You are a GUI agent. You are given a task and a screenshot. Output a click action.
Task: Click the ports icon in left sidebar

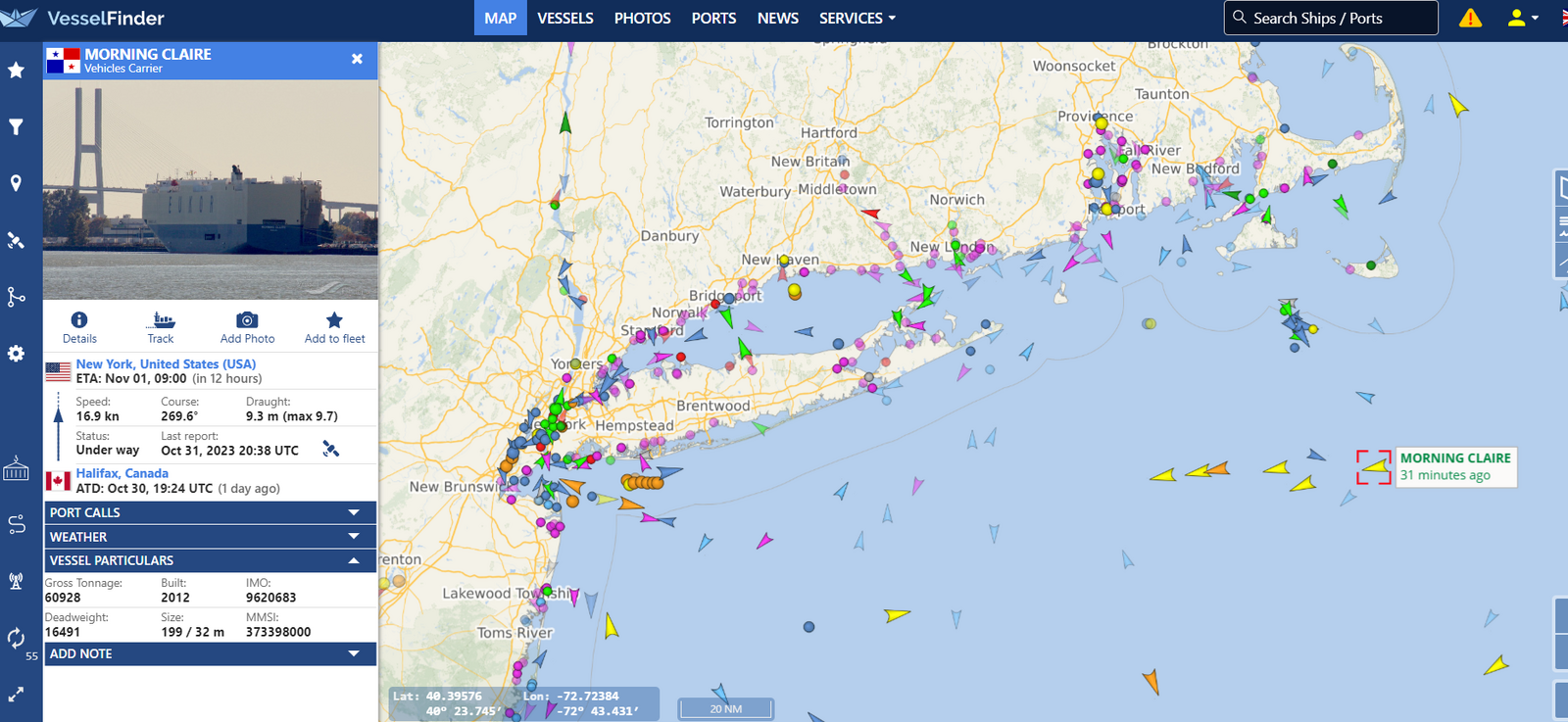16,468
